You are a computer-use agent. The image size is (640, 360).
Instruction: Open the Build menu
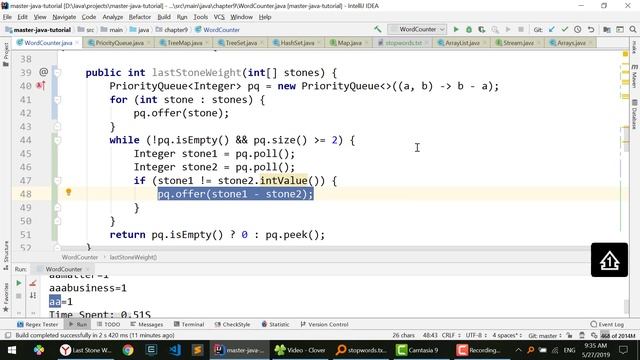pyautogui.click(x=164, y=17)
